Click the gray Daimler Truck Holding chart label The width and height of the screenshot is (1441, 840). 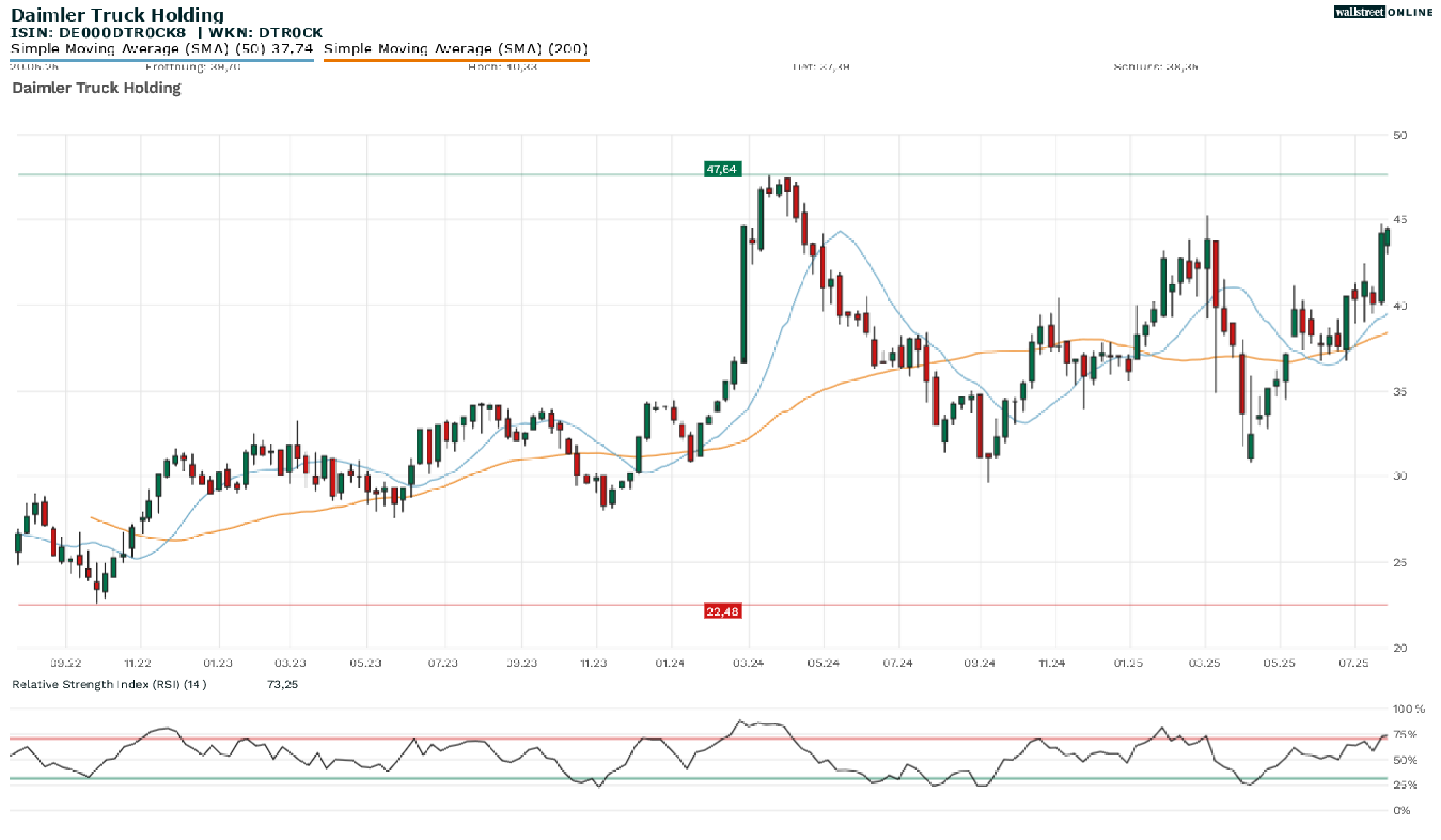[x=96, y=88]
